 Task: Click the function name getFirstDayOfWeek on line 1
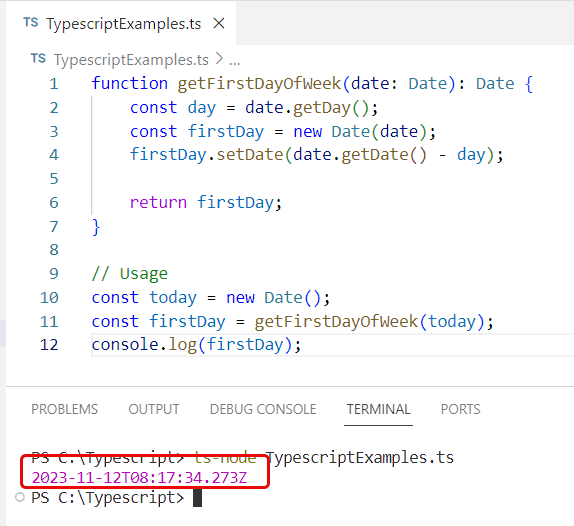pyautogui.click(x=260, y=84)
